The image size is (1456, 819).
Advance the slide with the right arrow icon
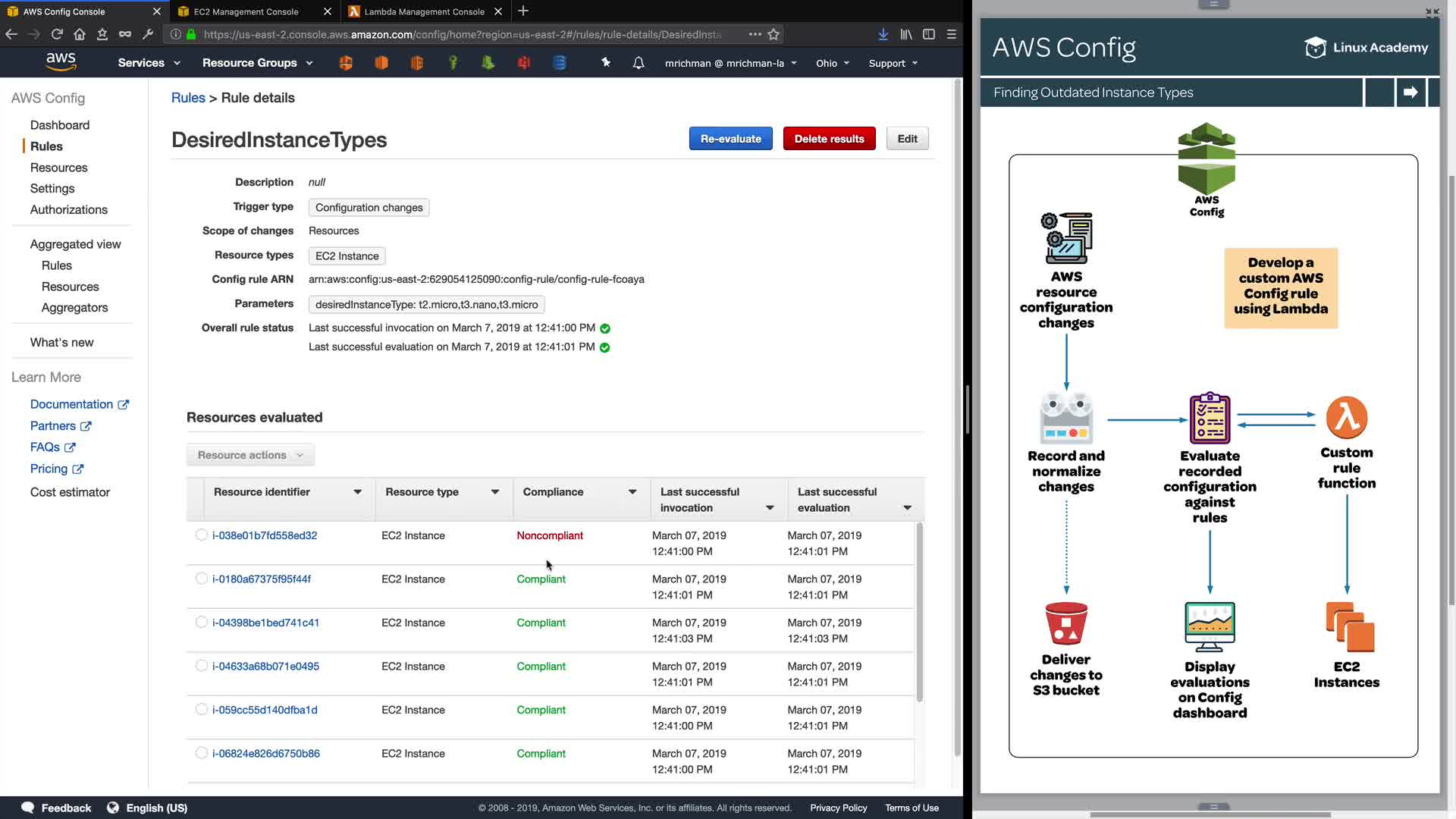tap(1410, 93)
